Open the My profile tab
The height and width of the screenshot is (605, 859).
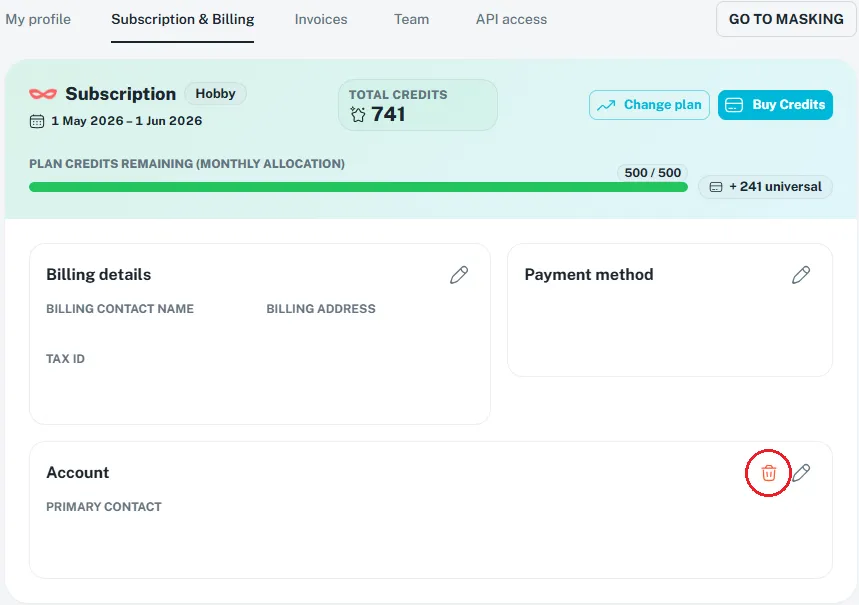38,19
